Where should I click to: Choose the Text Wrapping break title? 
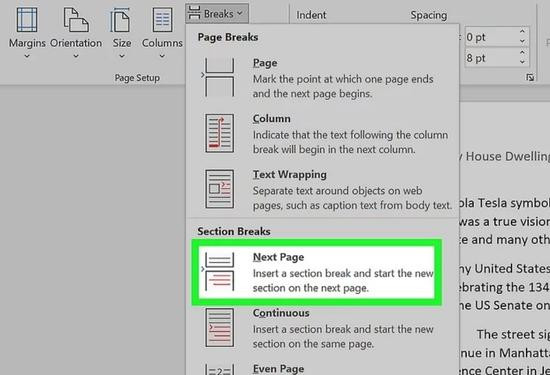[x=290, y=174]
